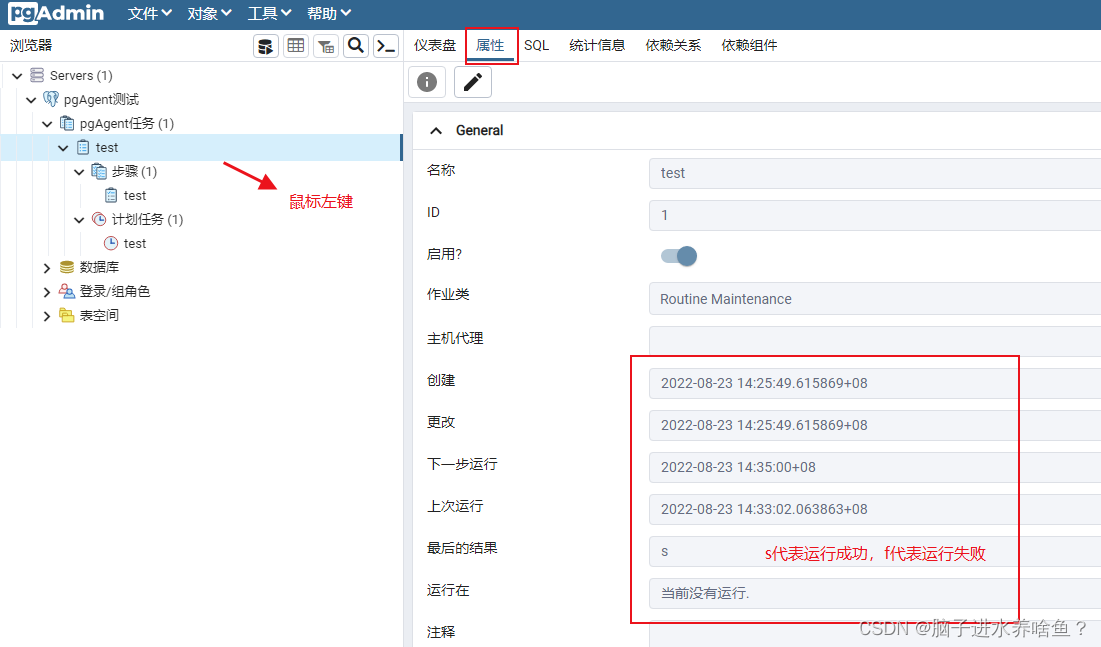The height and width of the screenshot is (647, 1101).
Task: Select the test schedule under 计划任务
Action: 131,243
